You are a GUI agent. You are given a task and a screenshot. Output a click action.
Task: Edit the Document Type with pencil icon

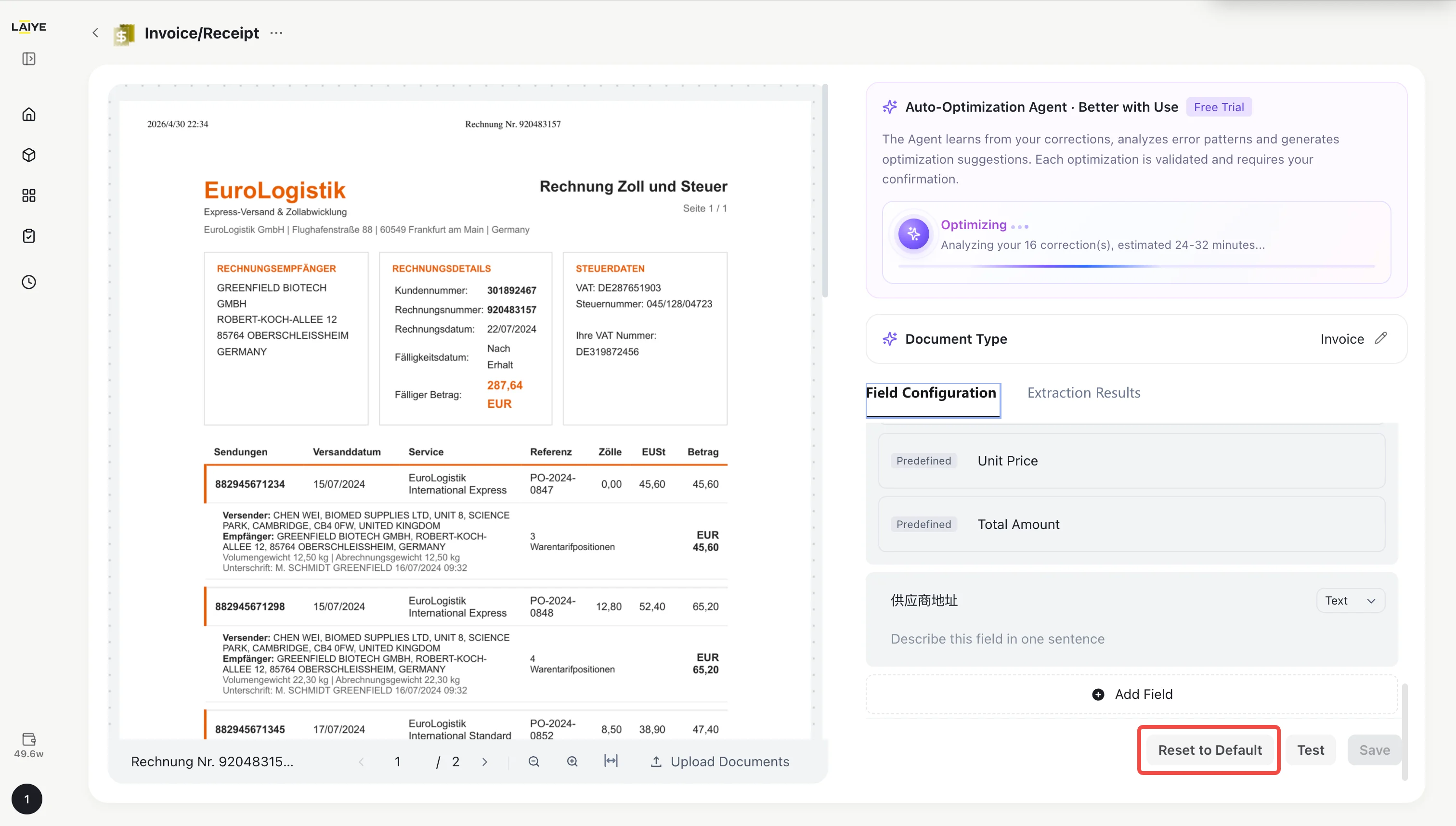point(1380,338)
